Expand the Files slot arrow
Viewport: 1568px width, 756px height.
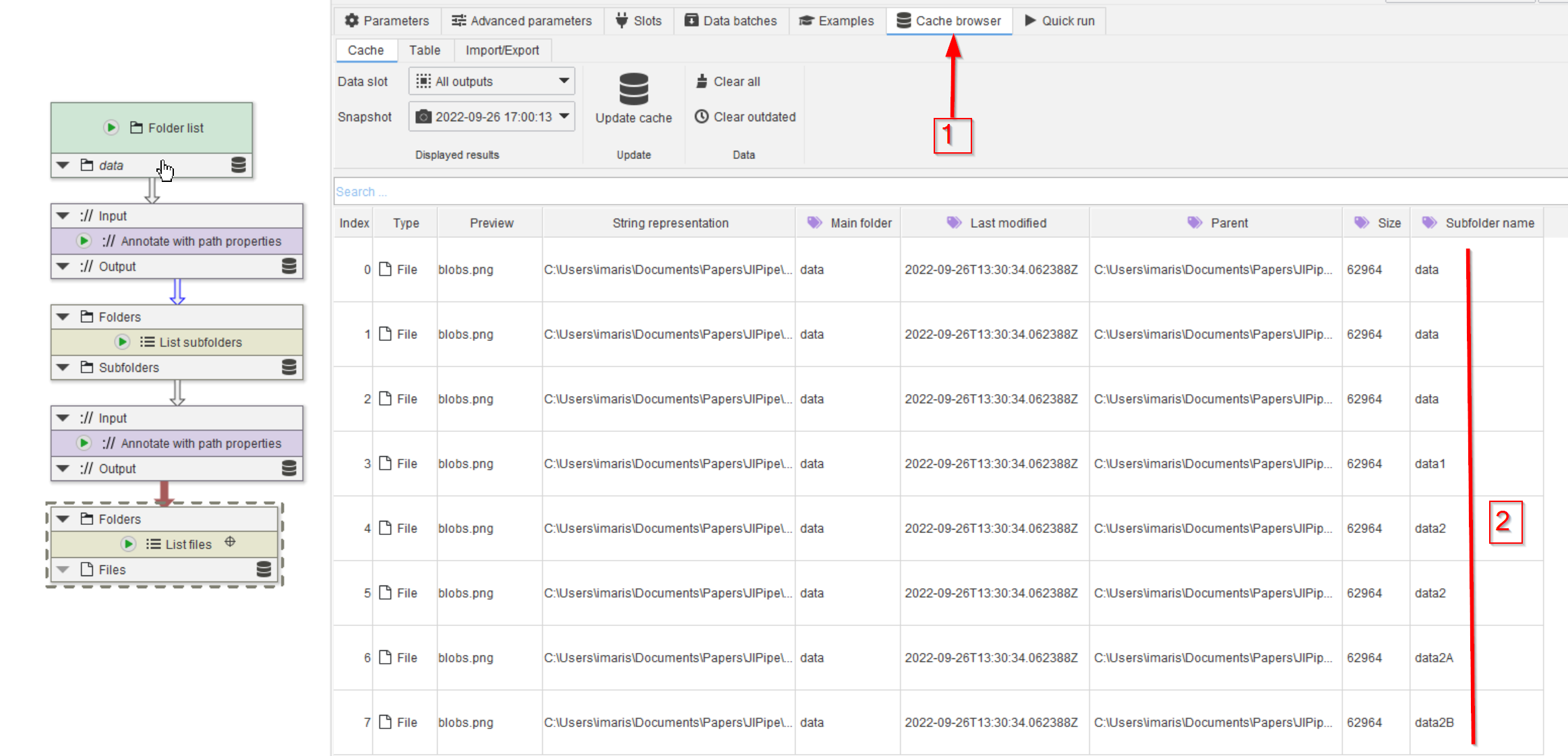[63, 569]
